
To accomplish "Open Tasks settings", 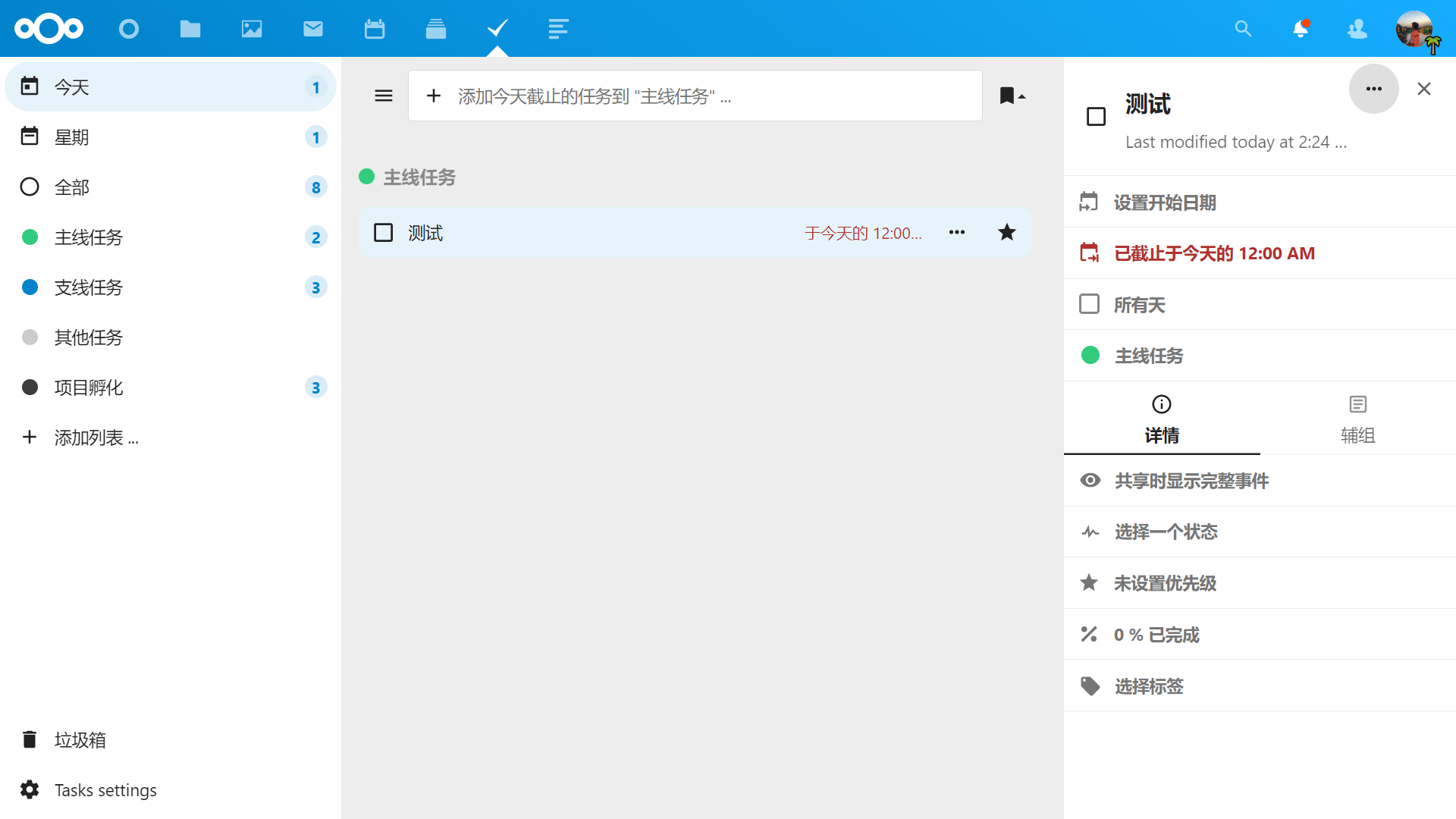I will click(105, 790).
